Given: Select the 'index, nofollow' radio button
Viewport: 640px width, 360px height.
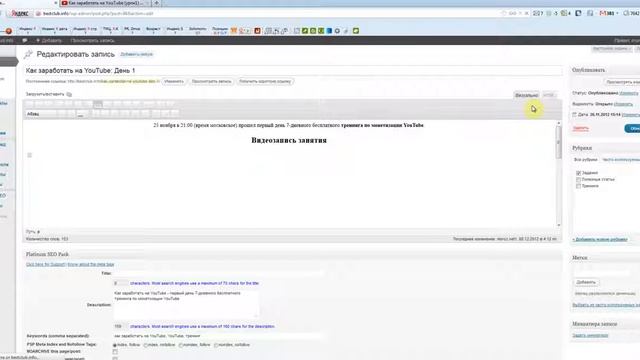Looking at the screenshot, I should tap(145, 345).
